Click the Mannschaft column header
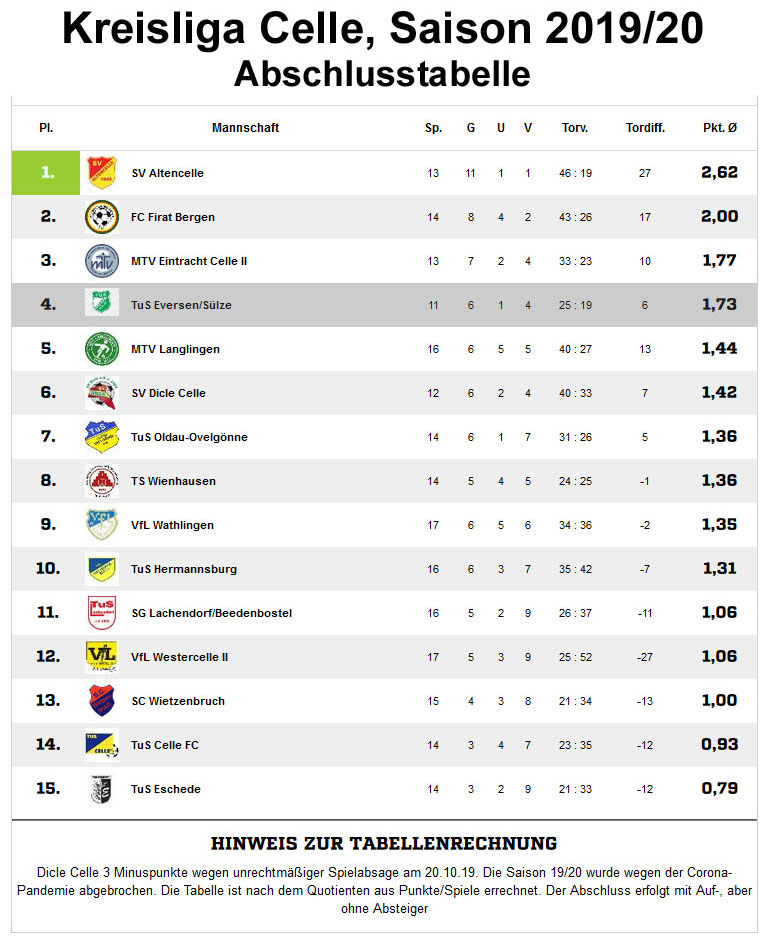 (245, 128)
